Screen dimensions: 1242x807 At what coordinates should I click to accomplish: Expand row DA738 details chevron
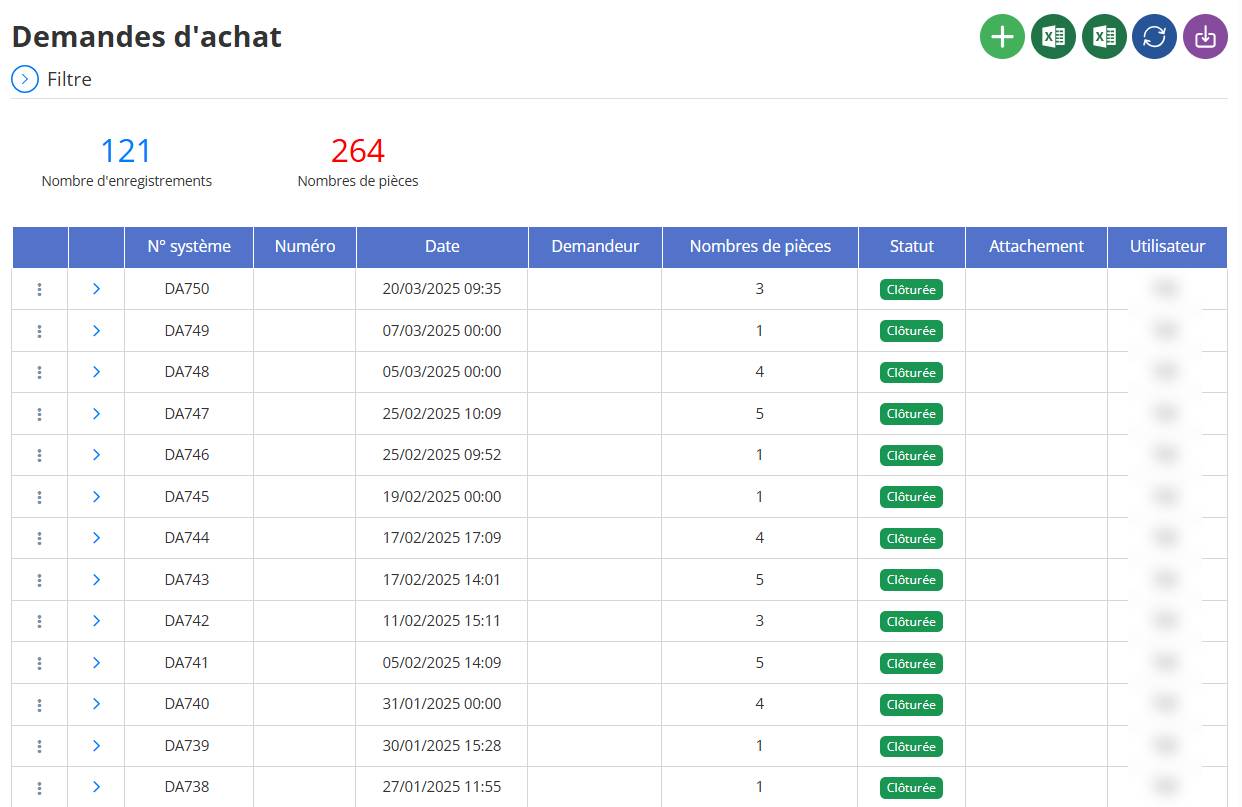[x=96, y=787]
